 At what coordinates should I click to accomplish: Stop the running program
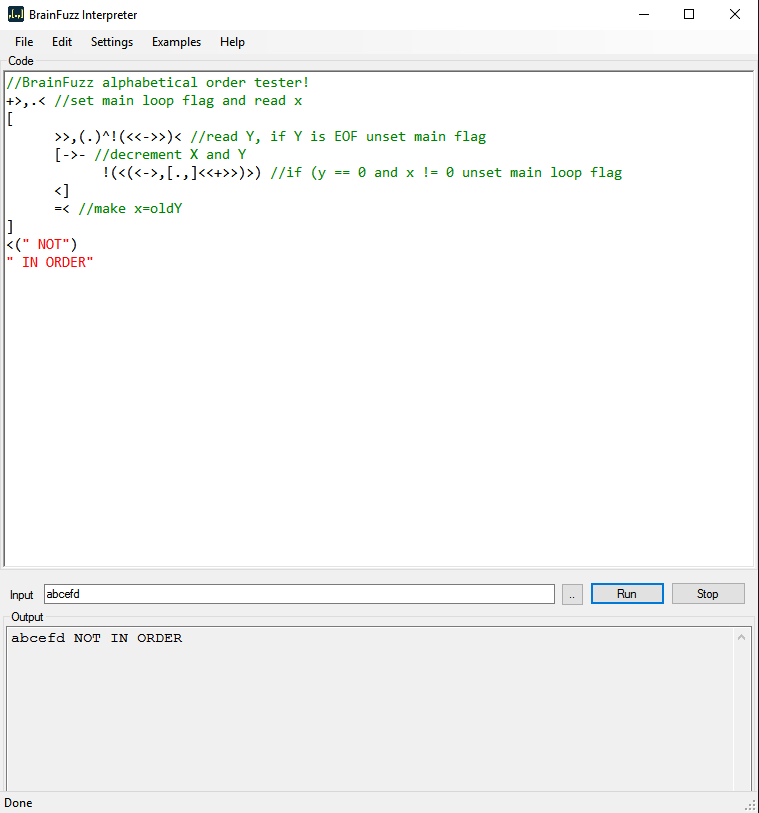(x=708, y=594)
